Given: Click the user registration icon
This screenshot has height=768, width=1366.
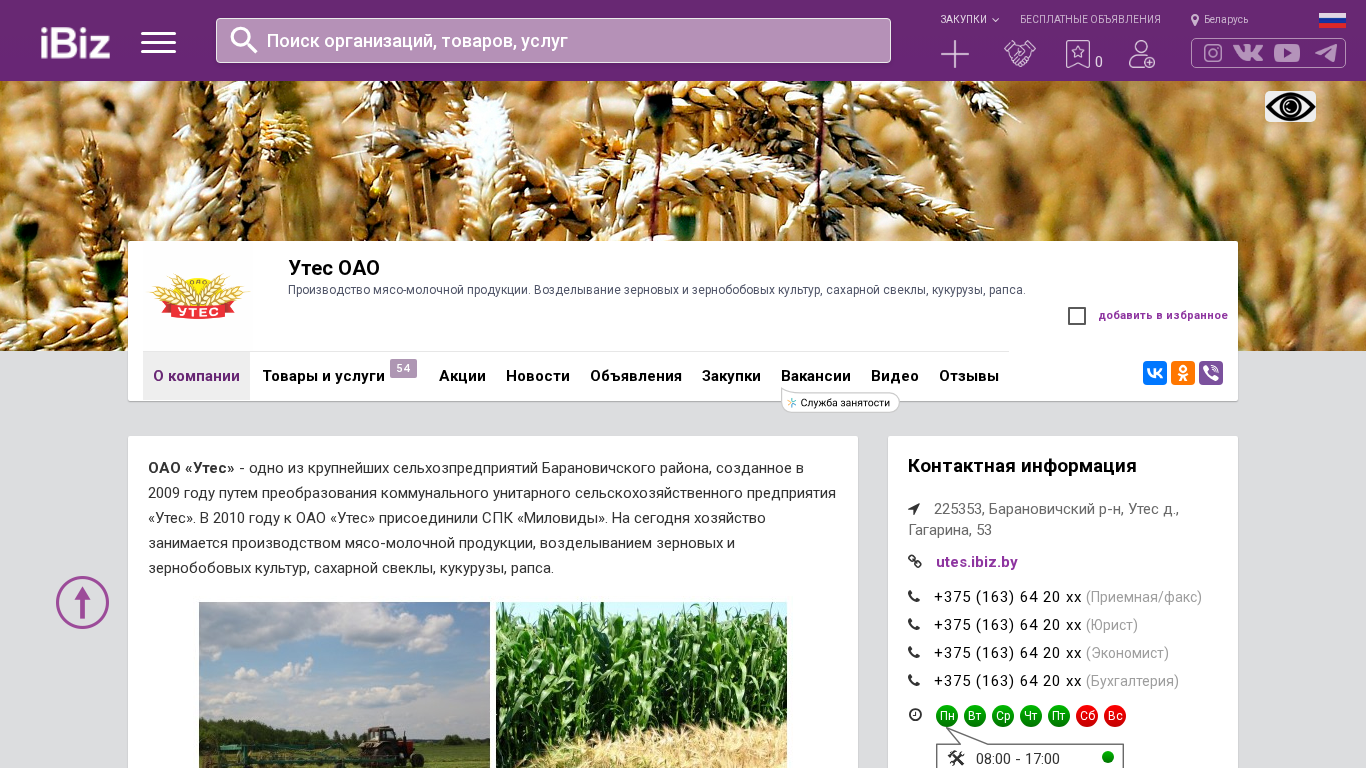Looking at the screenshot, I should click(1142, 54).
